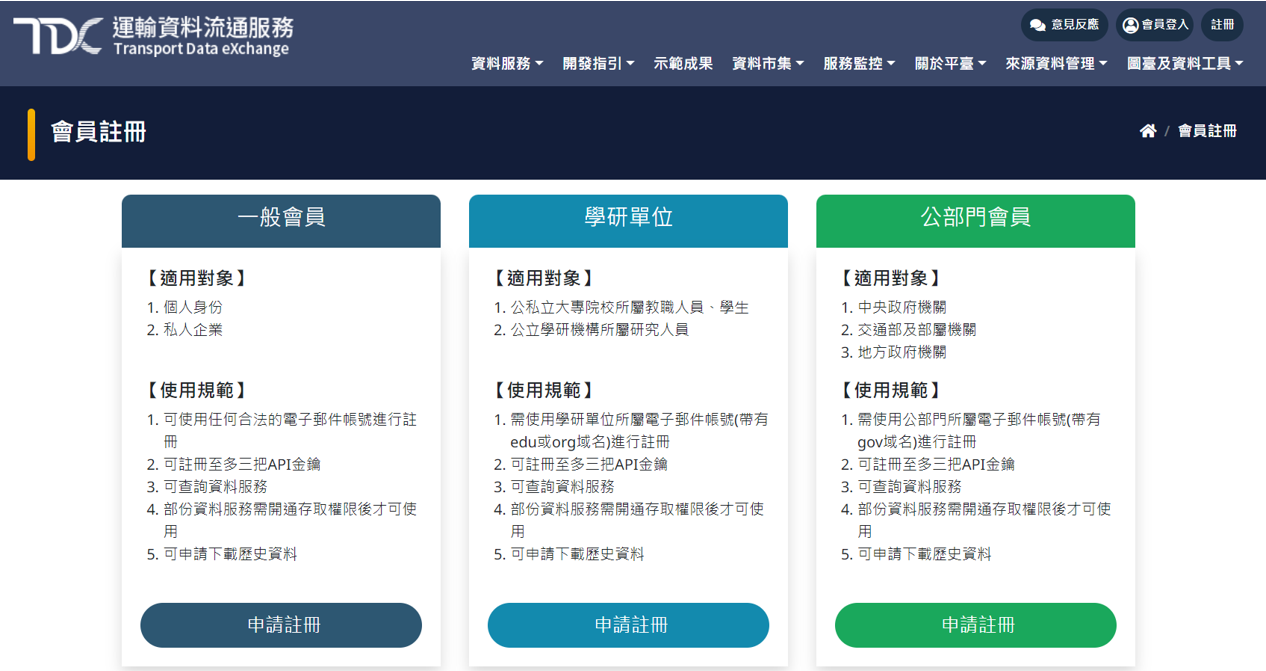Click the 註冊 button in top bar
The height and width of the screenshot is (671, 1266).
1222,25
